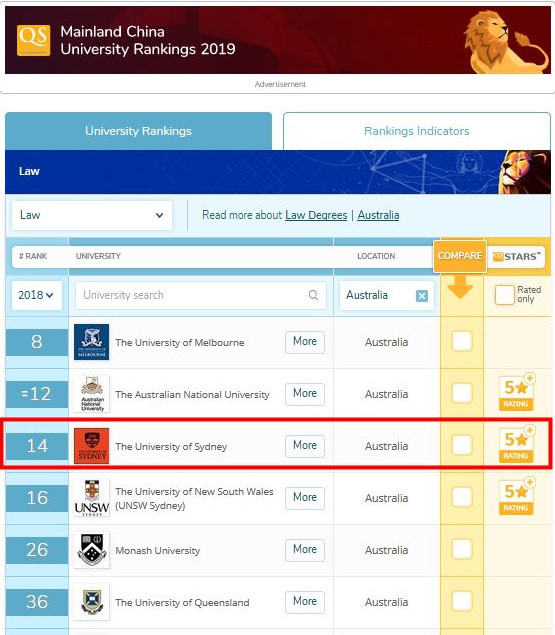Click the University of Melbourne logo
Viewport: 555px width, 635px height.
pyautogui.click(x=92, y=342)
